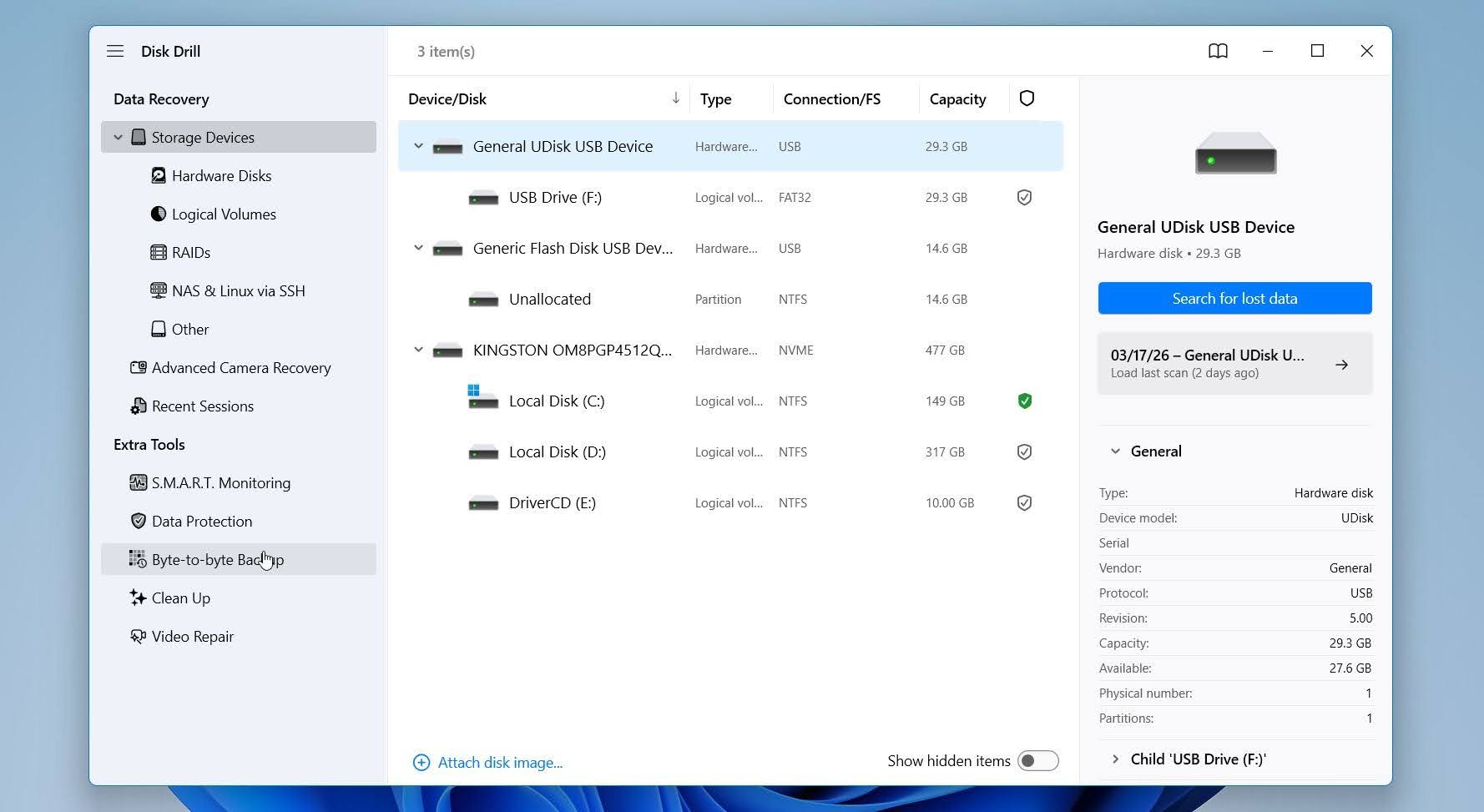Click the drive icon of General UDisk USB Device
This screenshot has height=812, width=1484.
click(447, 147)
